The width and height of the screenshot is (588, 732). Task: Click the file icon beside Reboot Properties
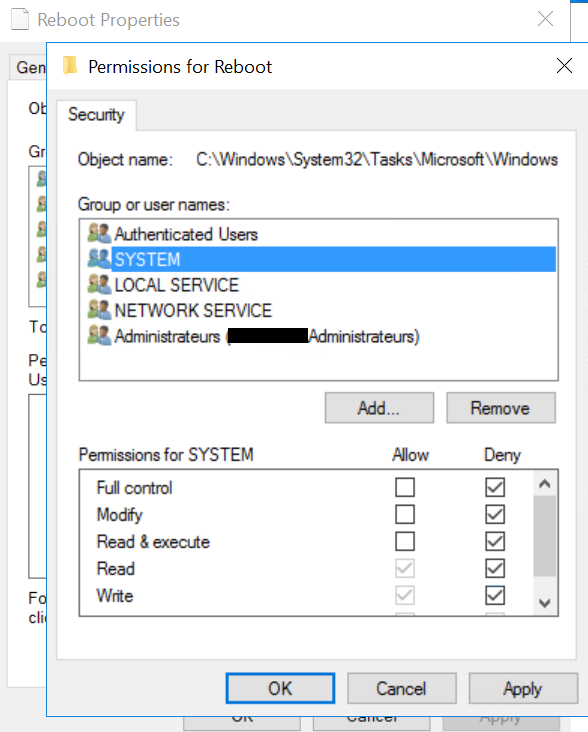coord(20,20)
